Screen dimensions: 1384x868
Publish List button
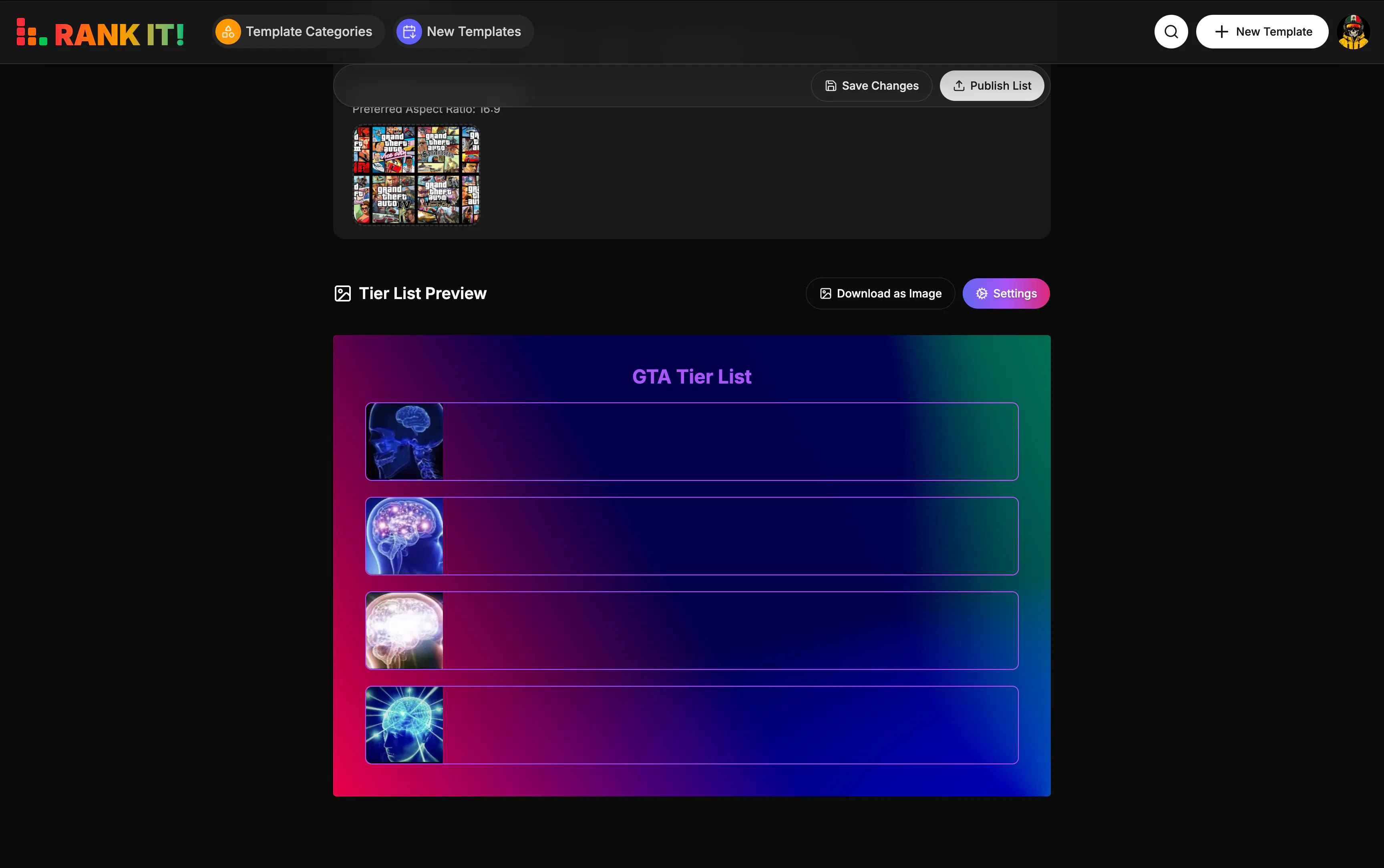pyautogui.click(x=992, y=86)
